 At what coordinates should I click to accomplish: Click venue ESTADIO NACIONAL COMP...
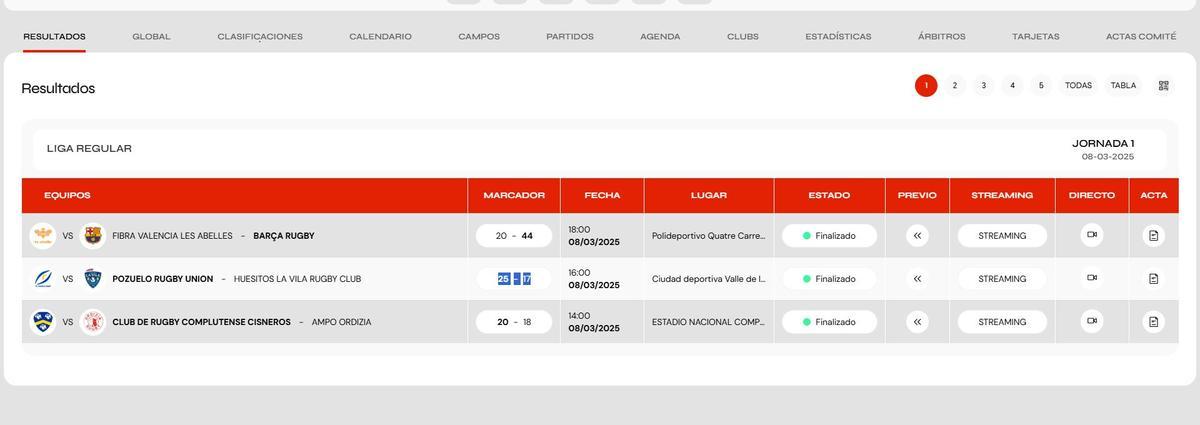(x=708, y=322)
